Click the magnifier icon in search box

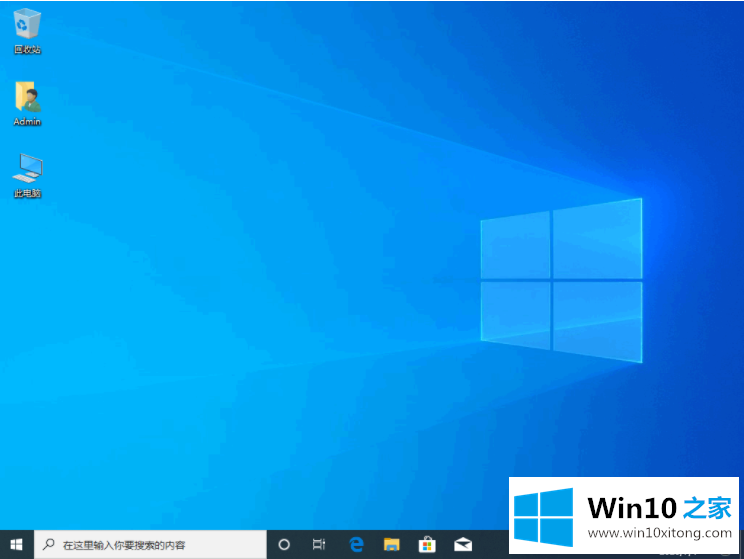[x=48, y=544]
